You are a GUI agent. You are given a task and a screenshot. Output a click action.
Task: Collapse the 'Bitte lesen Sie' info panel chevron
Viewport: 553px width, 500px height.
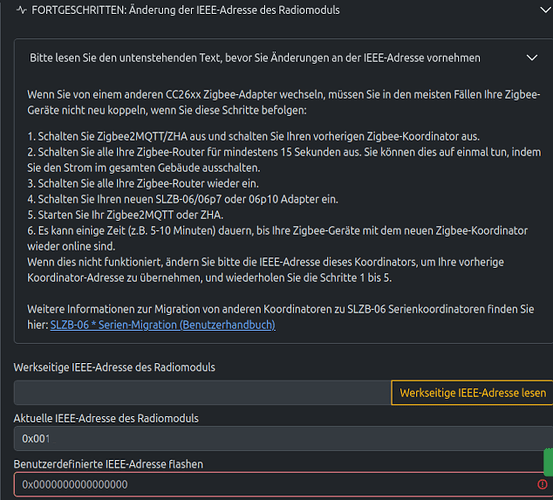point(532,57)
